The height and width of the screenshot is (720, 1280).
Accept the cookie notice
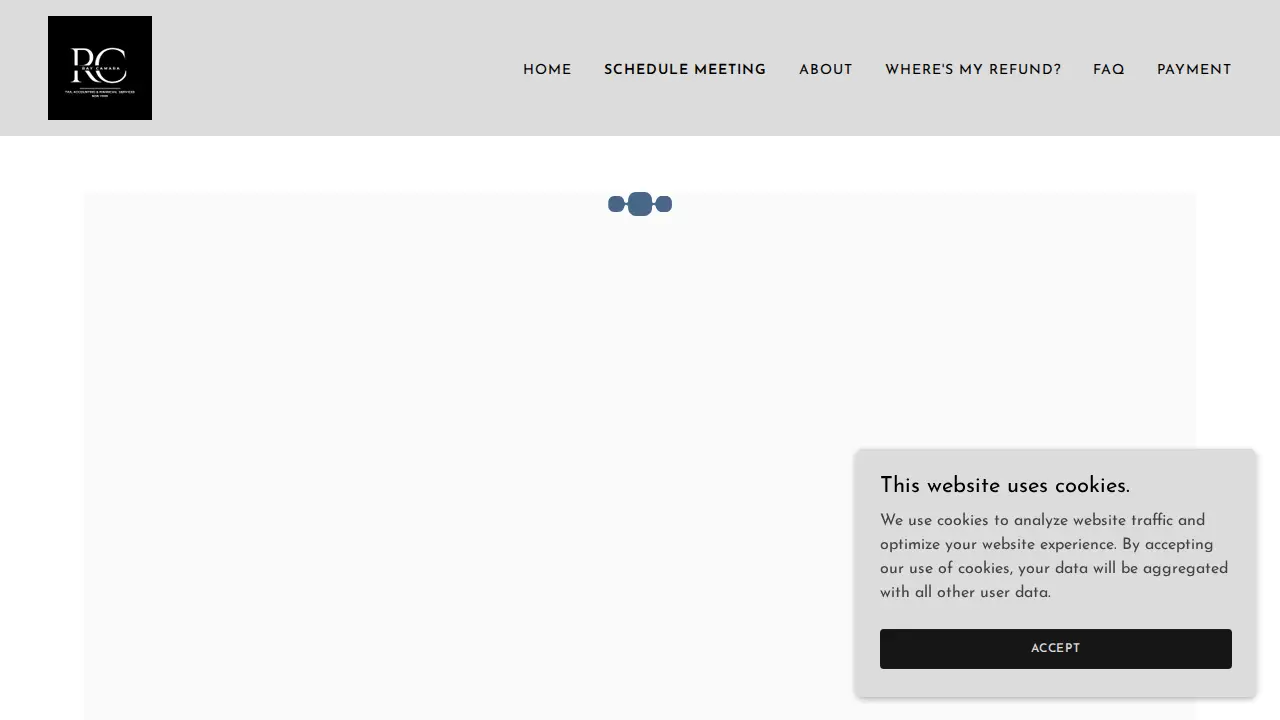tap(1056, 649)
